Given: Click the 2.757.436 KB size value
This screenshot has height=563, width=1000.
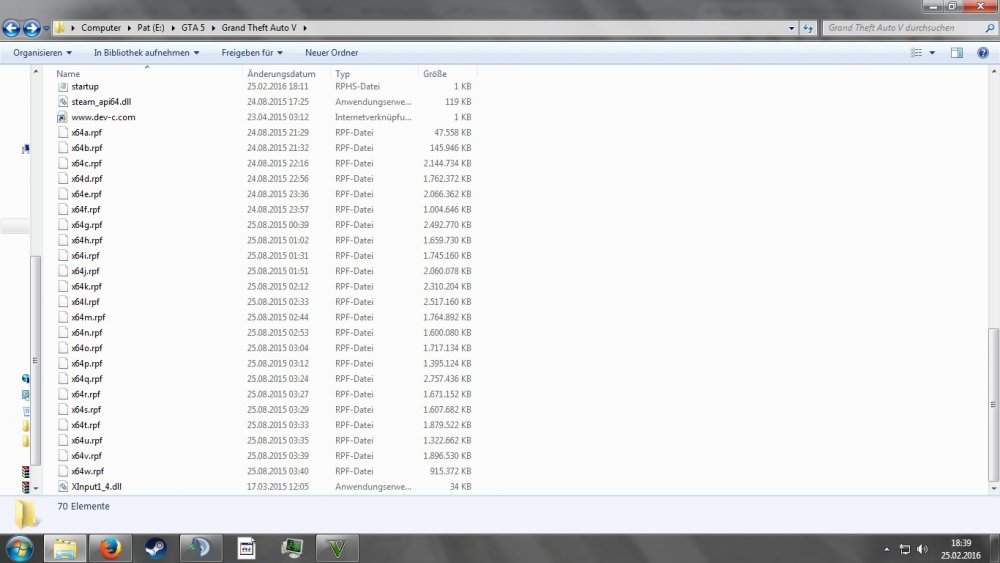Looking at the screenshot, I should tap(447, 379).
